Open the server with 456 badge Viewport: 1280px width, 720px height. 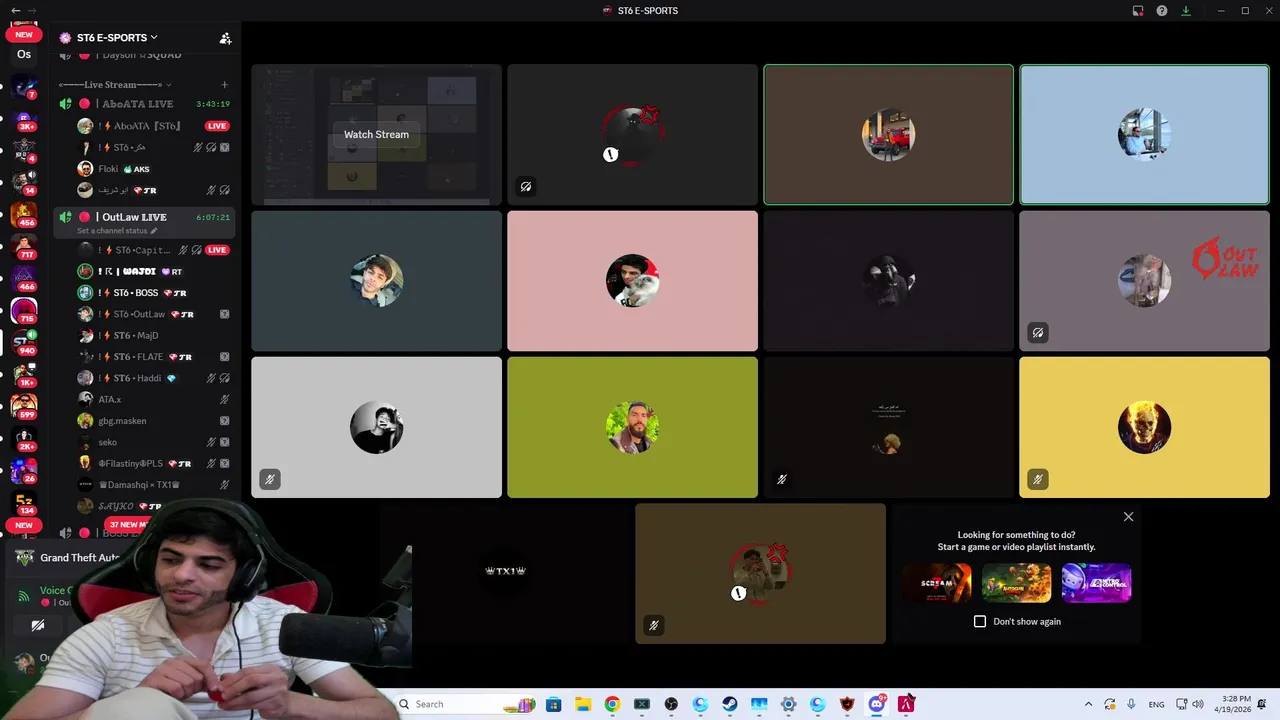pyautogui.click(x=24, y=215)
